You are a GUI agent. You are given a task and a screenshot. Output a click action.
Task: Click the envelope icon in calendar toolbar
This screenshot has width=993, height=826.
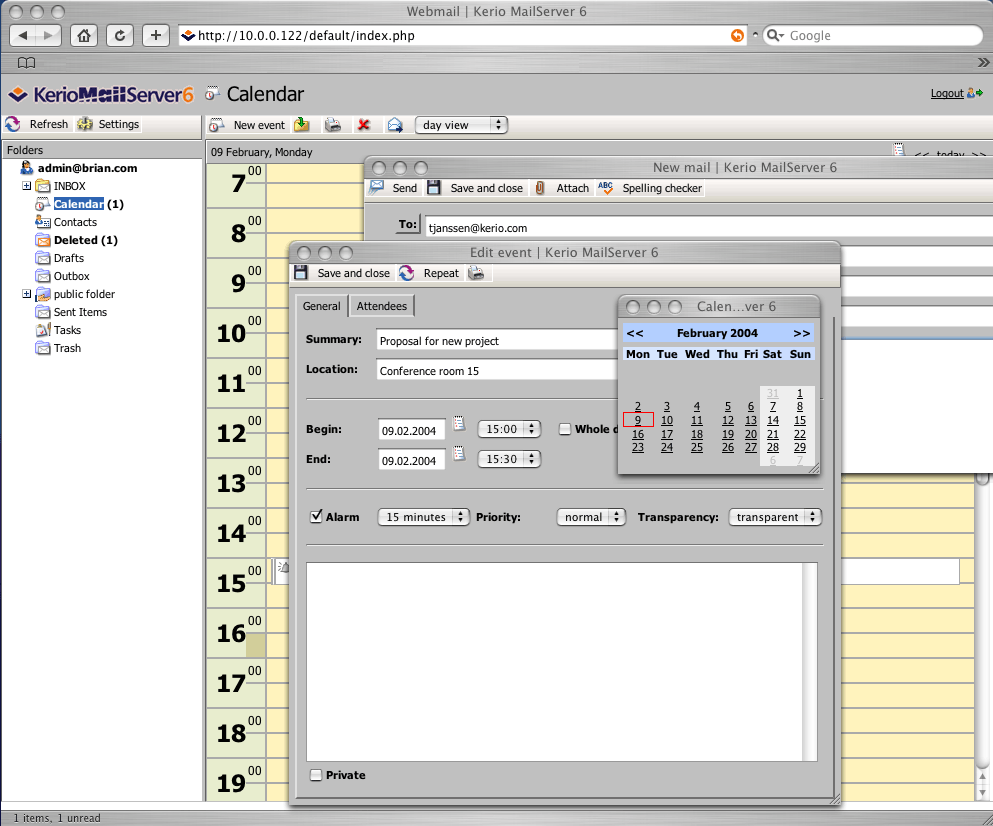[395, 125]
